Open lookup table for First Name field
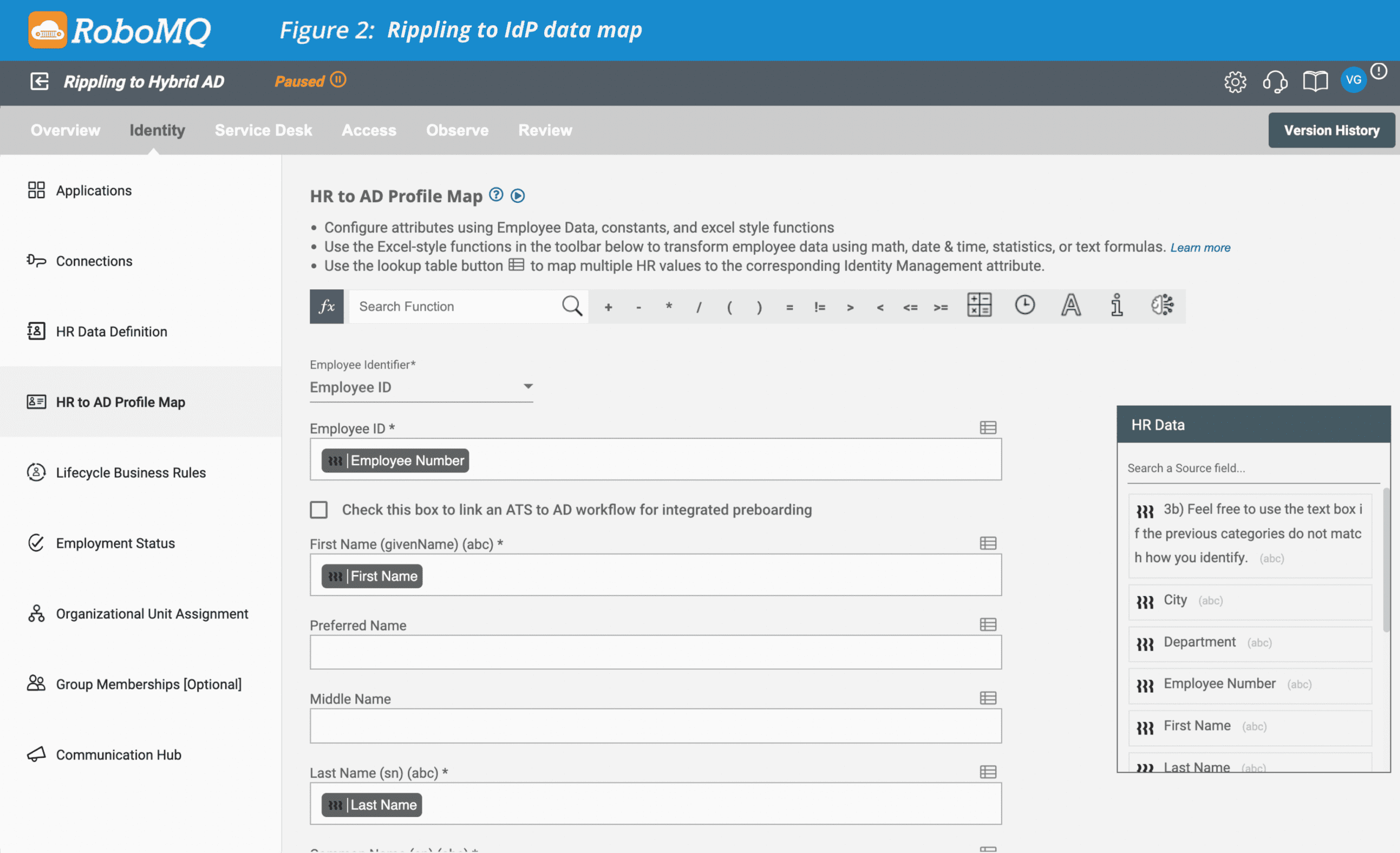This screenshot has height=853, width=1400. (x=988, y=544)
